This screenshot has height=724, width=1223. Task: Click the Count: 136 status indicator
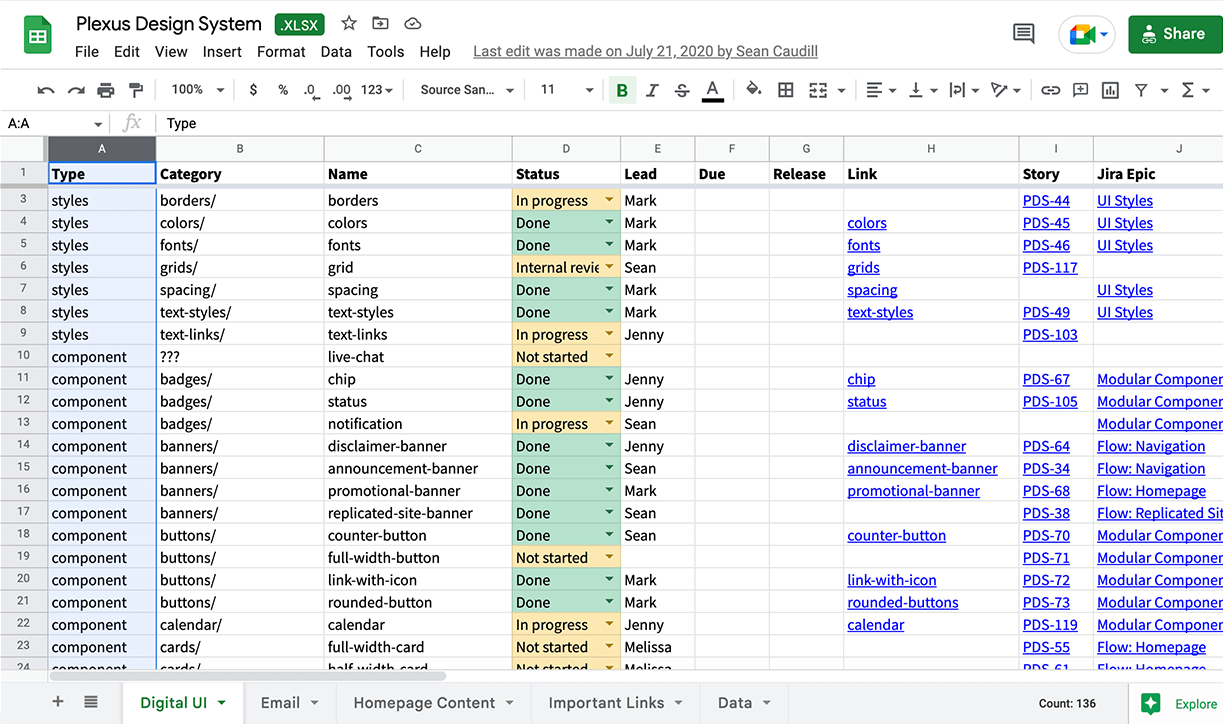click(x=1067, y=704)
